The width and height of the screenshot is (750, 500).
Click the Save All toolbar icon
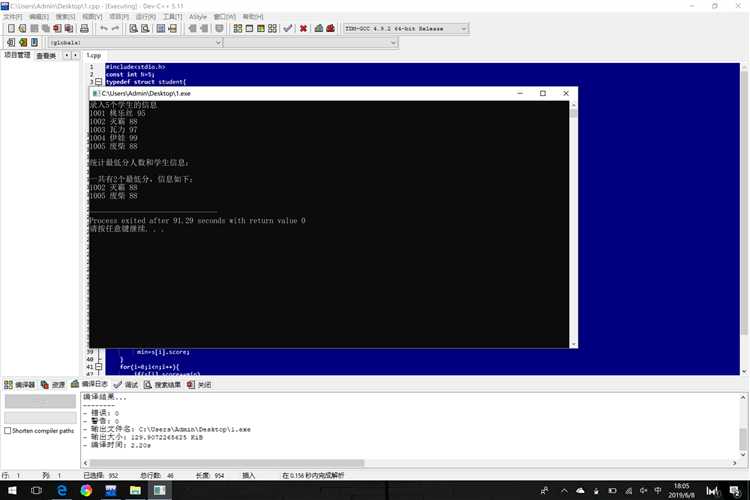pos(45,29)
